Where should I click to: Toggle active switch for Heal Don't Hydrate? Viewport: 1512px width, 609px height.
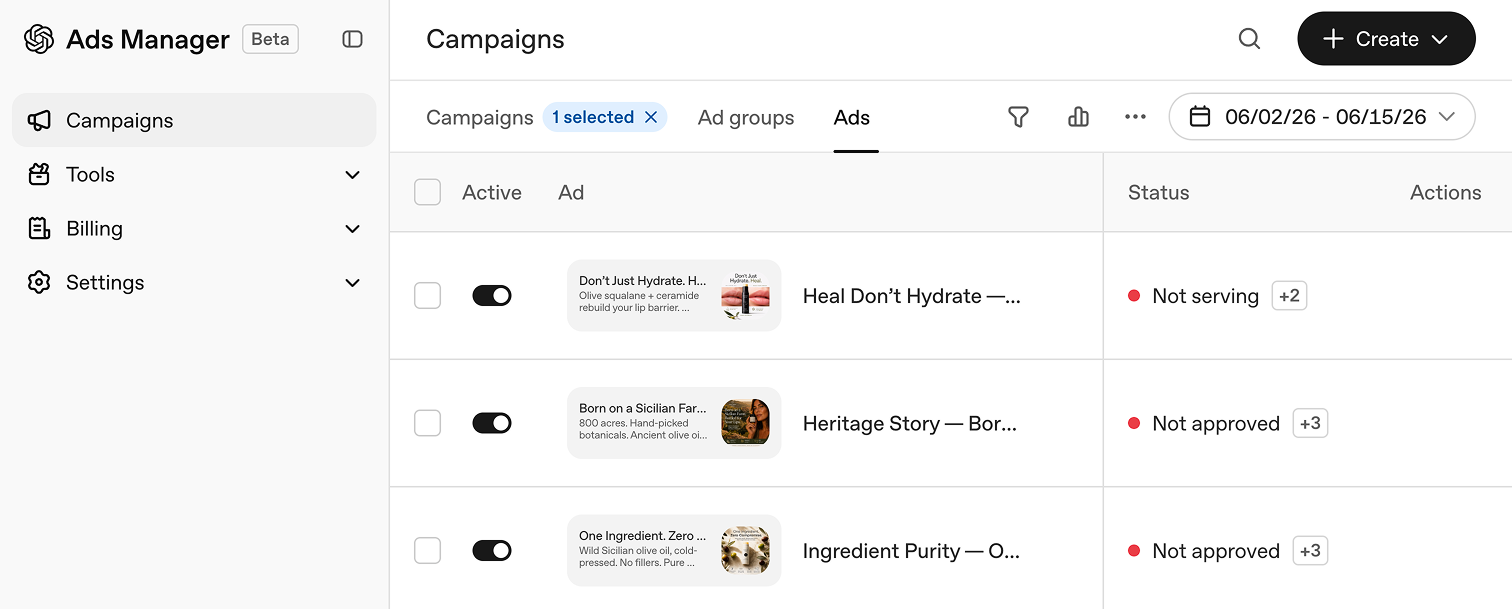[492, 295]
